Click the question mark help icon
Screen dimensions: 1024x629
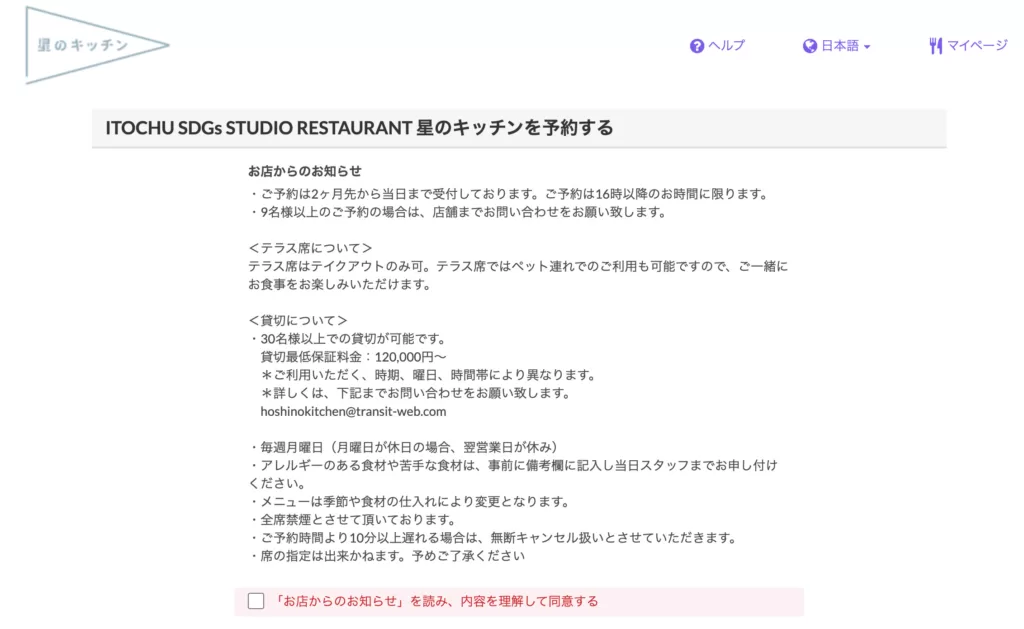[x=697, y=46]
